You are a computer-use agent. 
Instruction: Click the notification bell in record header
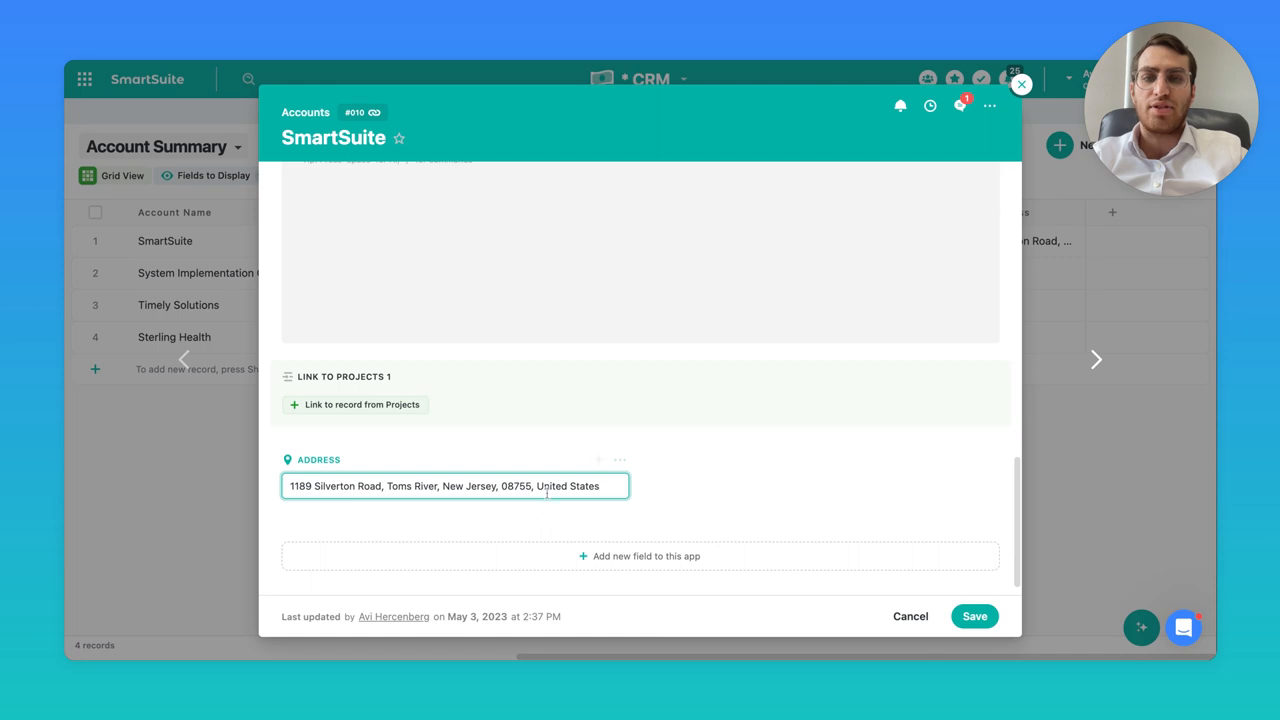[900, 106]
